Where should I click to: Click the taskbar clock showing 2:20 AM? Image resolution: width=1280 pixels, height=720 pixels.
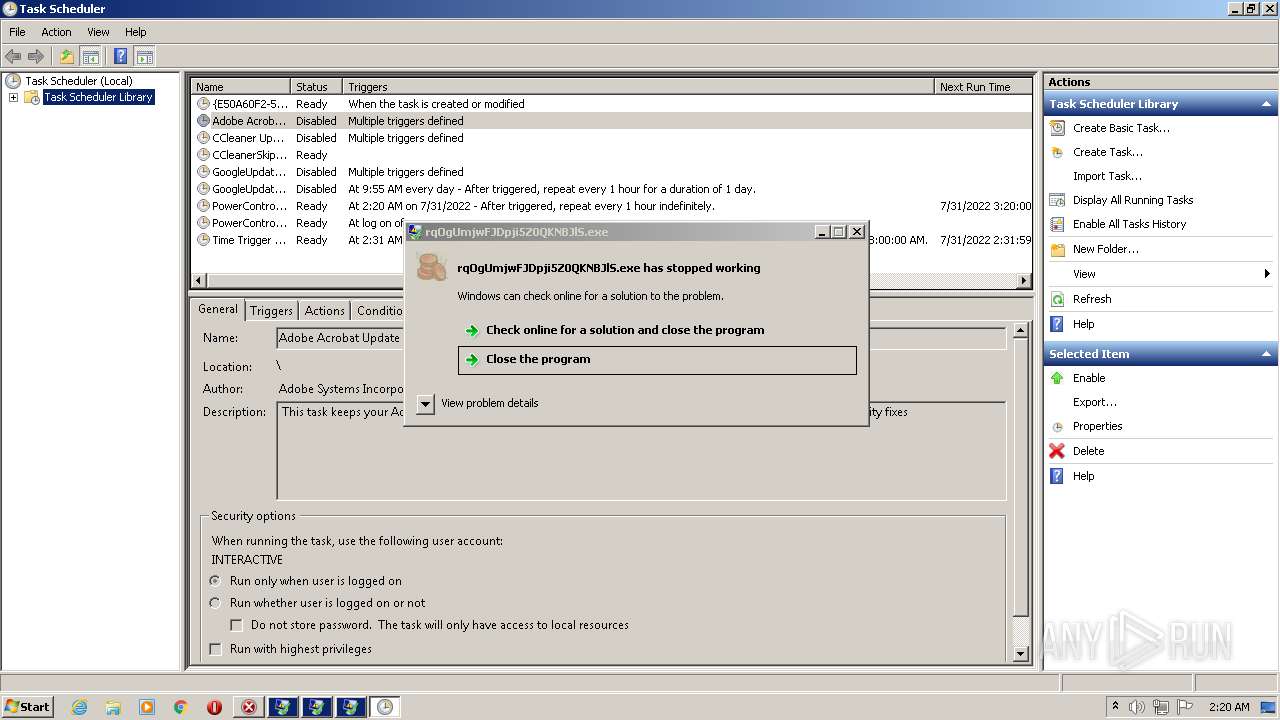click(1229, 707)
